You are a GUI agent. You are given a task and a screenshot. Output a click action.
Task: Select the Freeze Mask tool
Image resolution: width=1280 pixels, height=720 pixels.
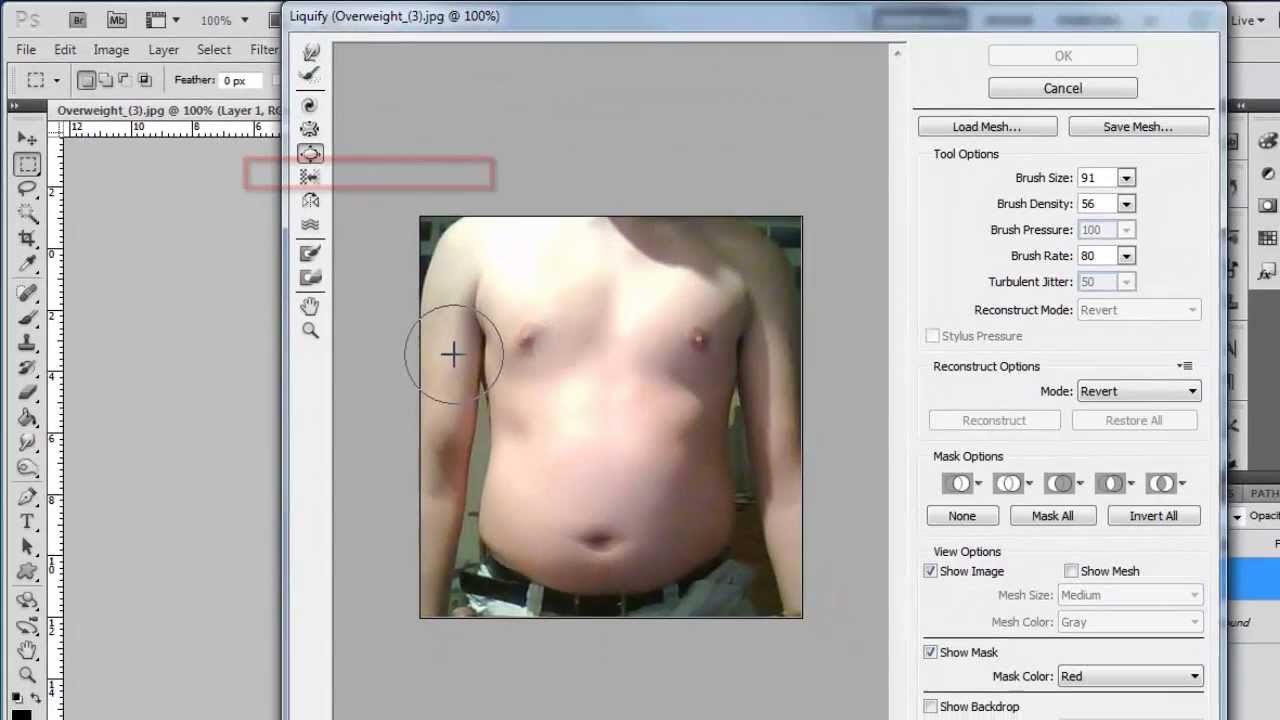[x=310, y=254]
